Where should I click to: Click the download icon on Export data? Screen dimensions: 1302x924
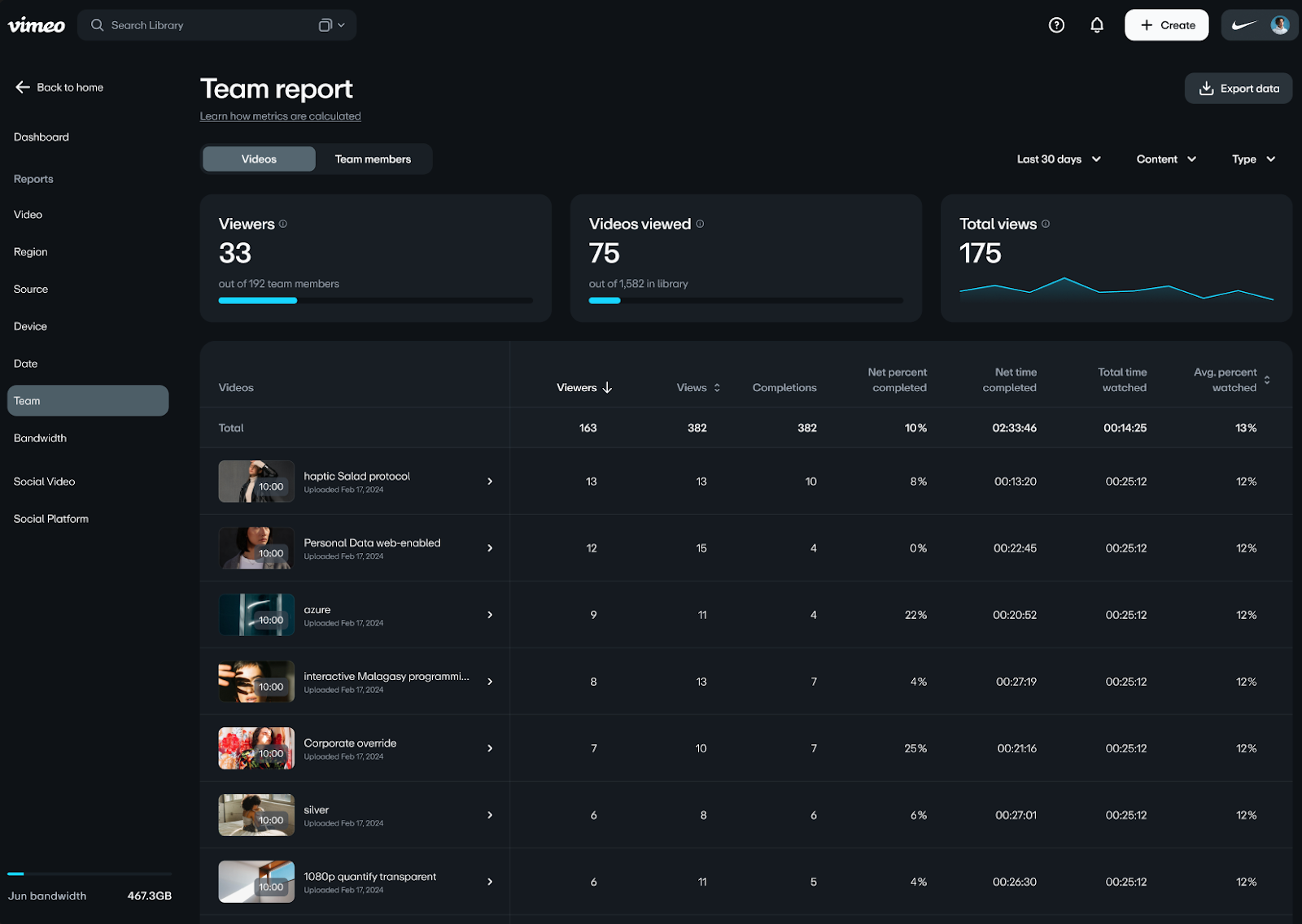coord(1204,88)
